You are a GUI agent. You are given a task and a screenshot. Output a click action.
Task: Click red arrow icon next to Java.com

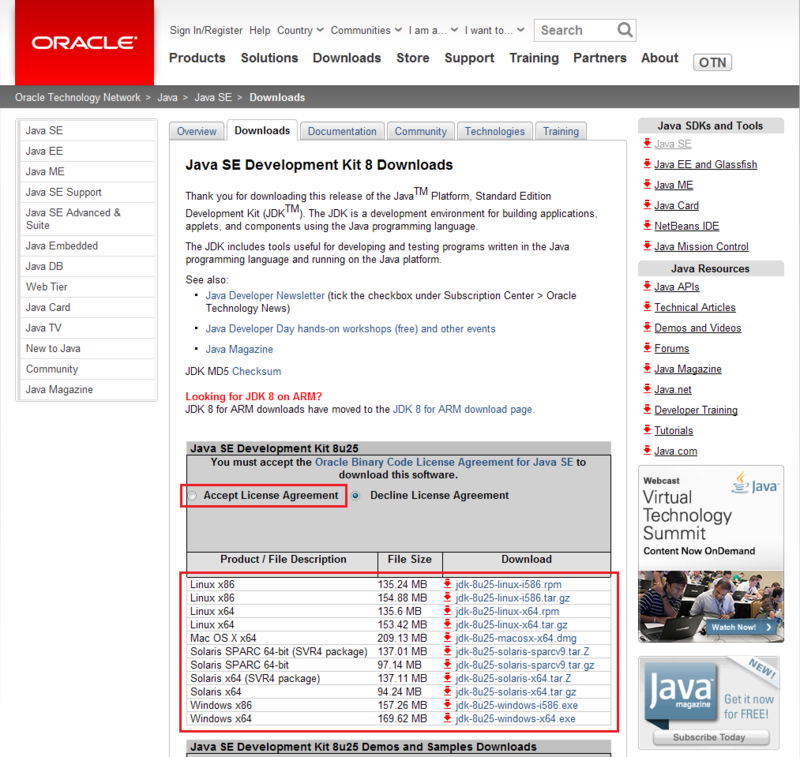tap(647, 450)
